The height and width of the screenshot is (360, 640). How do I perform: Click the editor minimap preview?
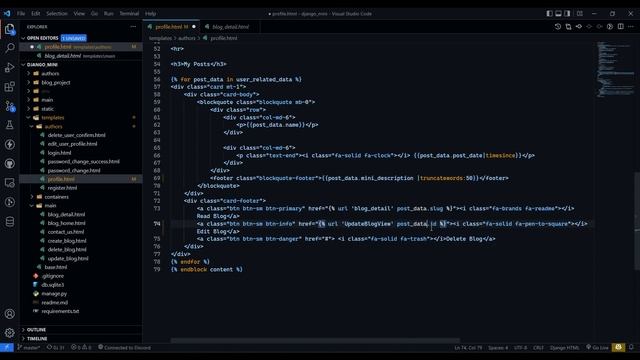tap(616, 69)
